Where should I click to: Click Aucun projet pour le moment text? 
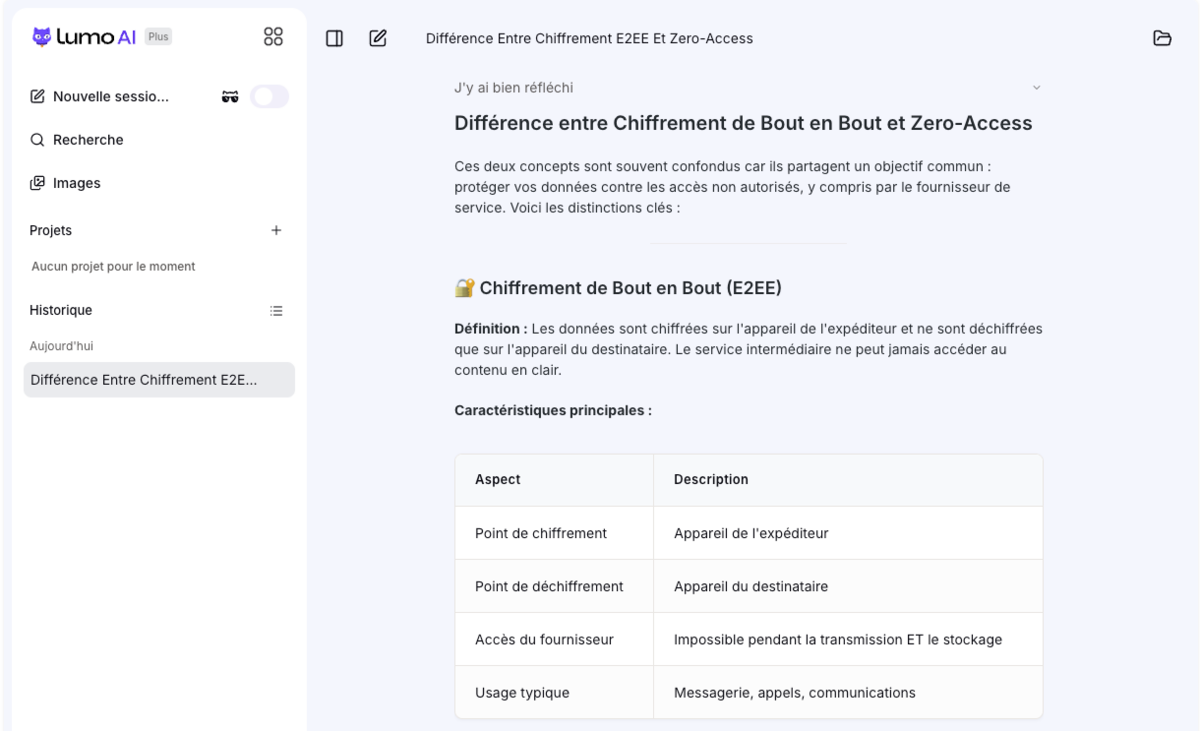click(113, 267)
